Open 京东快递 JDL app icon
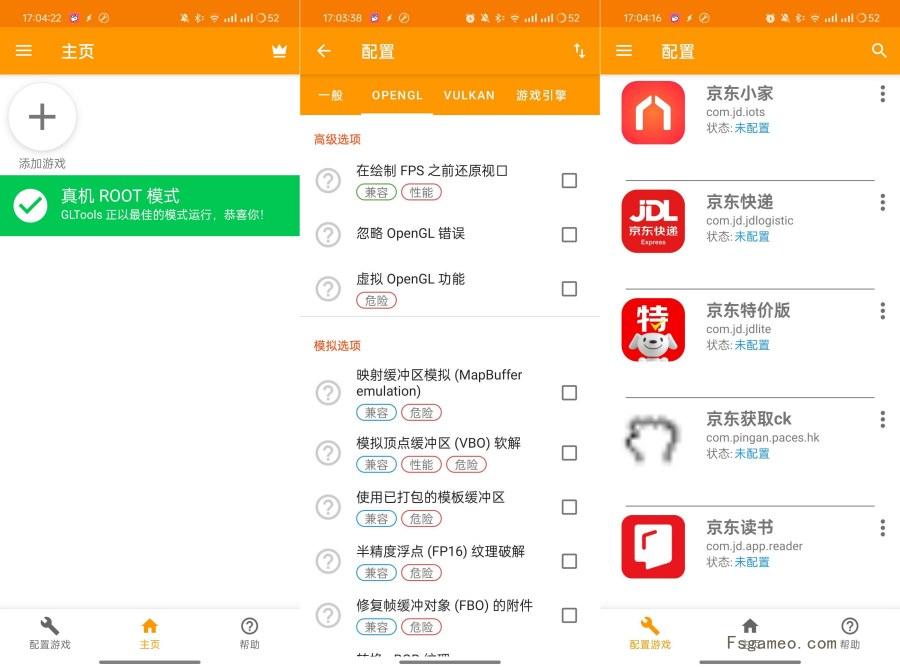900x670 pixels. tap(653, 221)
